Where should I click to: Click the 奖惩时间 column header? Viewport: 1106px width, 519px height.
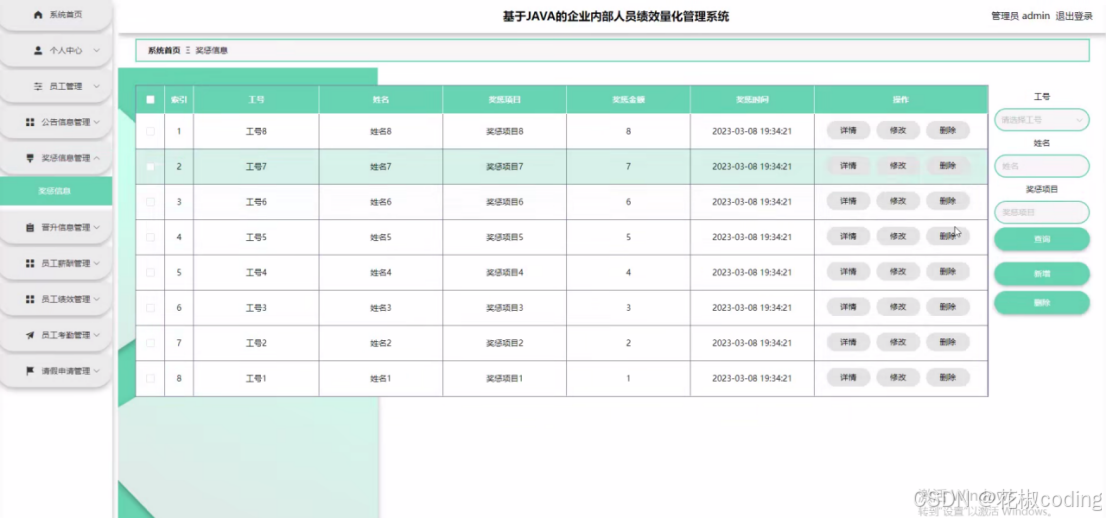(752, 99)
